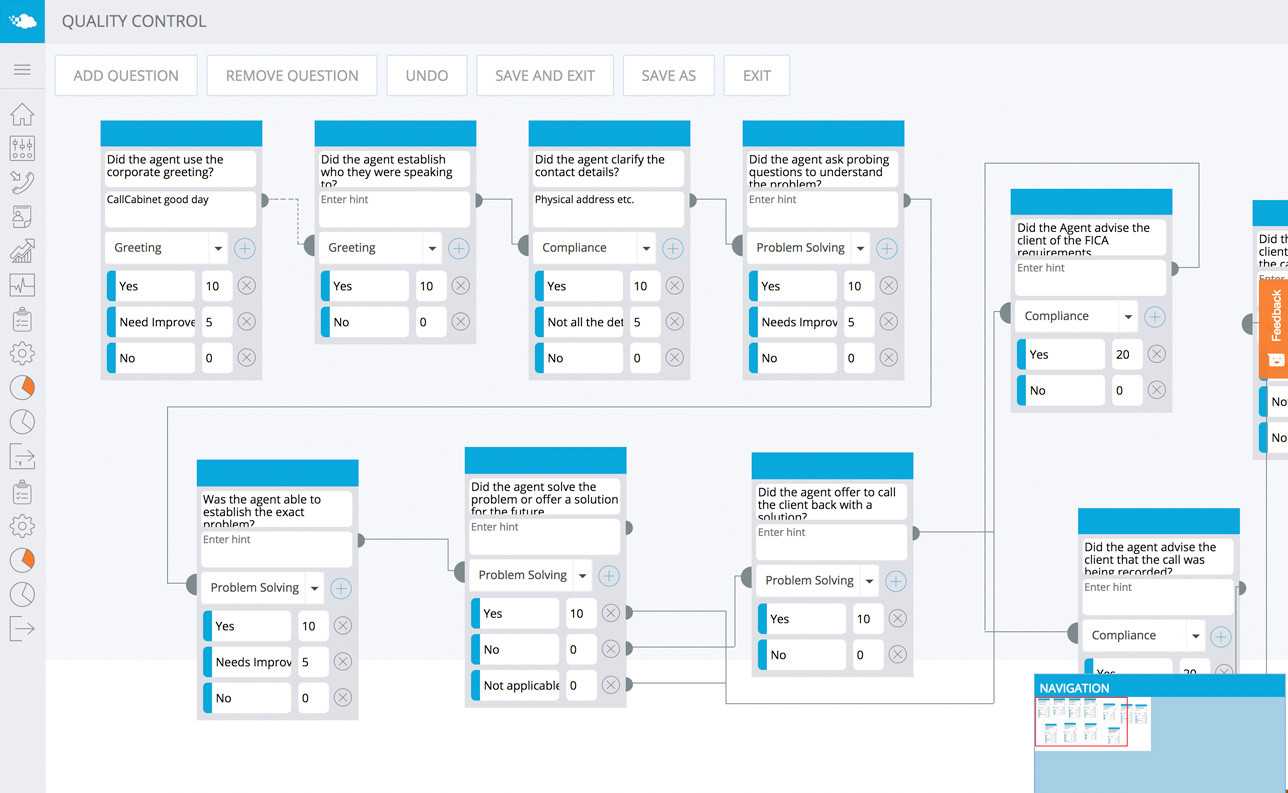The width and height of the screenshot is (1288, 793).
Task: Add answer with plus icon on corporate greeting card
Action: [x=245, y=248]
